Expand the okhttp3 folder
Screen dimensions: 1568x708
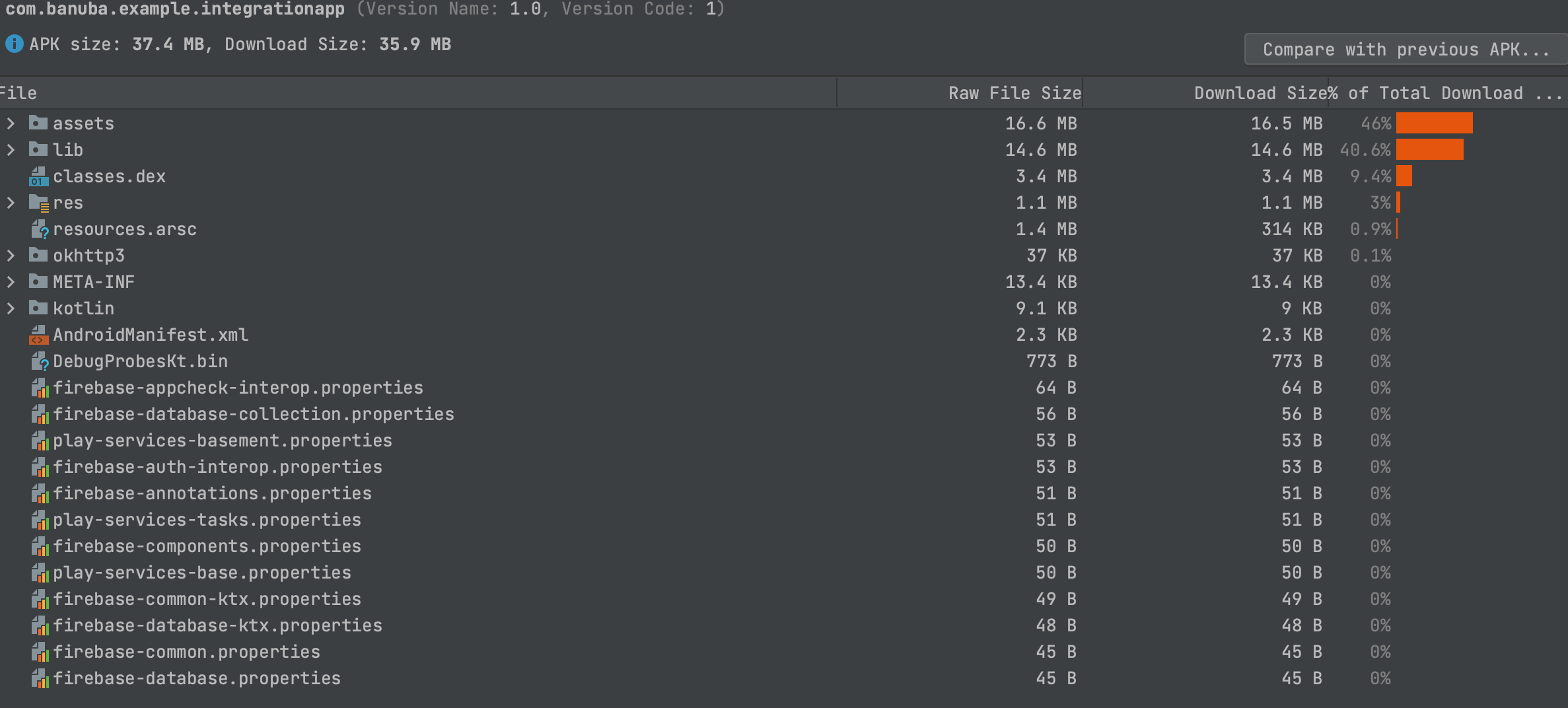click(x=11, y=255)
